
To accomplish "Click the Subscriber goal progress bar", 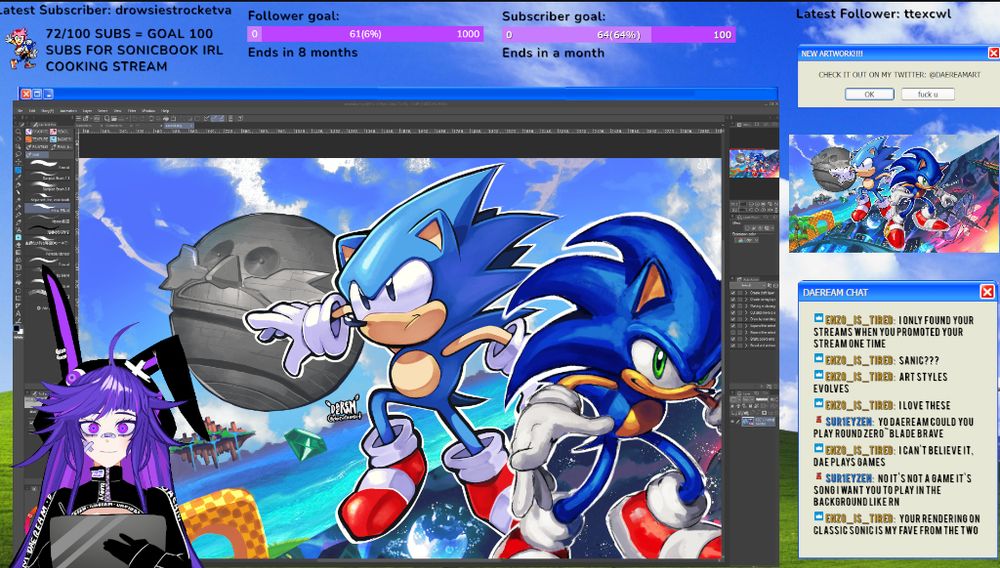I will (x=619, y=34).
